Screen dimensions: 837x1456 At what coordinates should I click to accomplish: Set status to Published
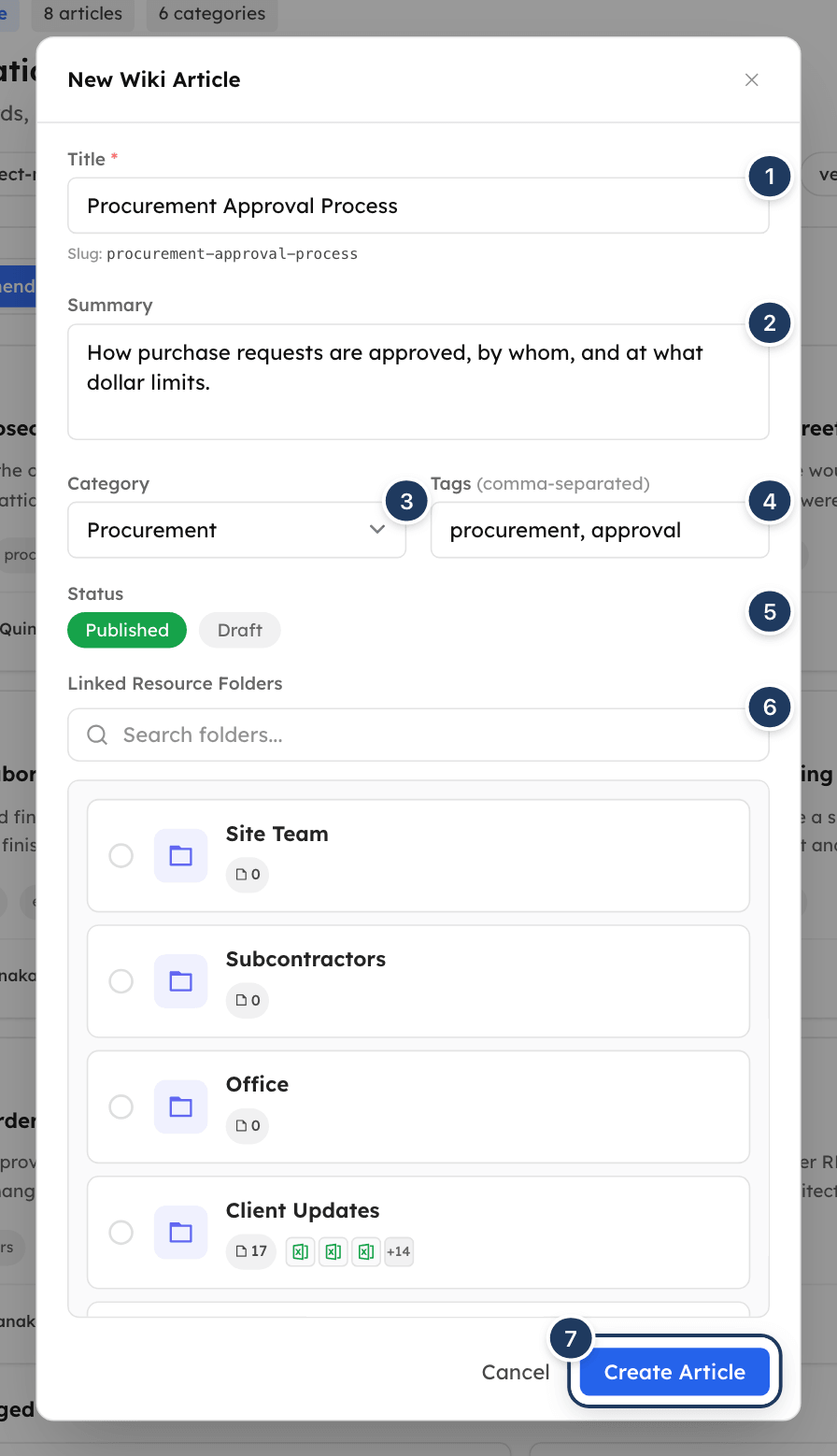click(x=127, y=630)
